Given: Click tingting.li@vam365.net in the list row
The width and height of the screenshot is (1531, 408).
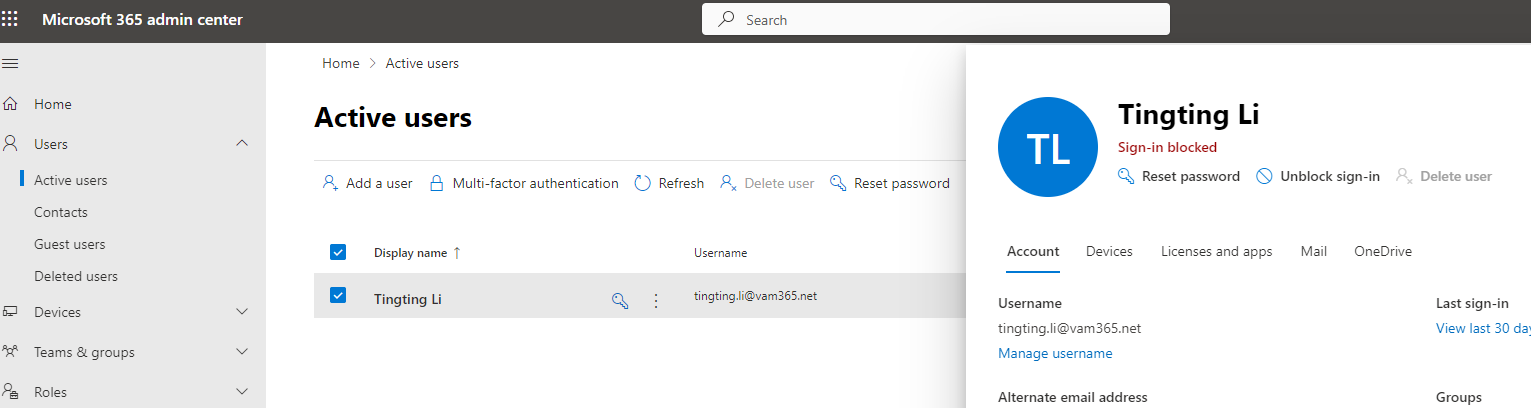Looking at the screenshot, I should click(756, 296).
